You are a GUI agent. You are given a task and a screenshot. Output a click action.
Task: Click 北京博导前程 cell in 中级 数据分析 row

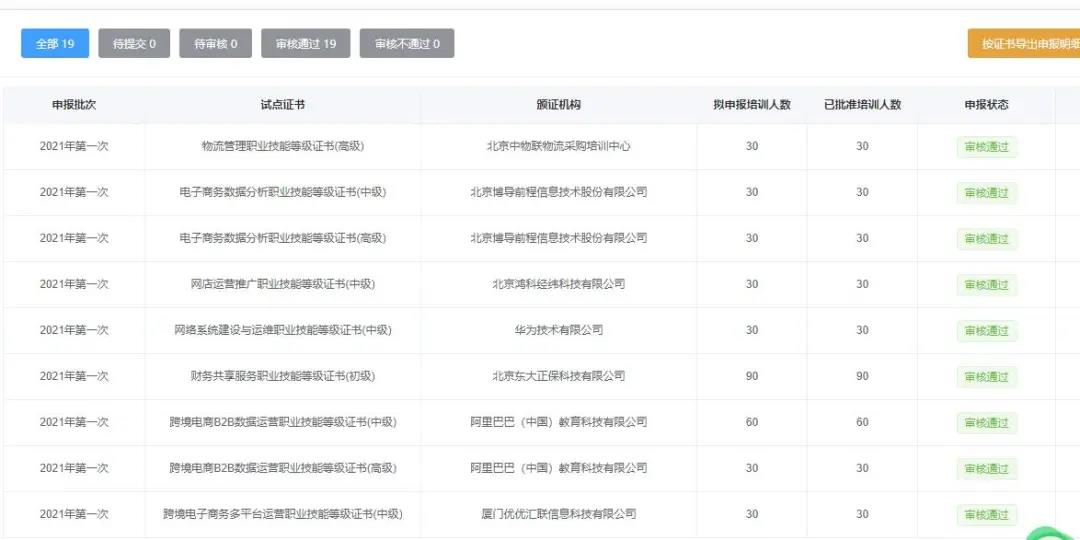559,192
